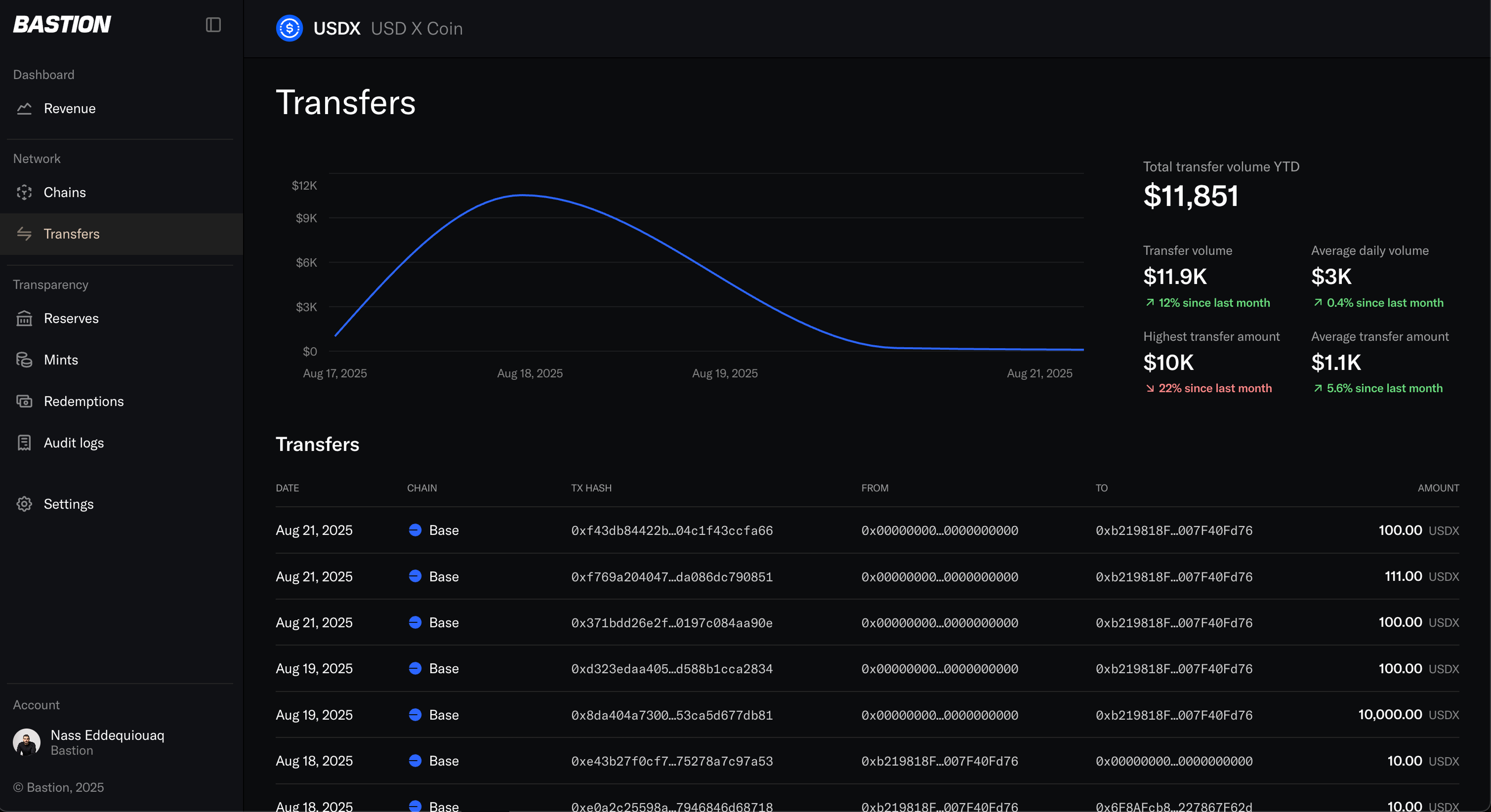
Task: Click the Base chain icon in first row
Action: 415,530
